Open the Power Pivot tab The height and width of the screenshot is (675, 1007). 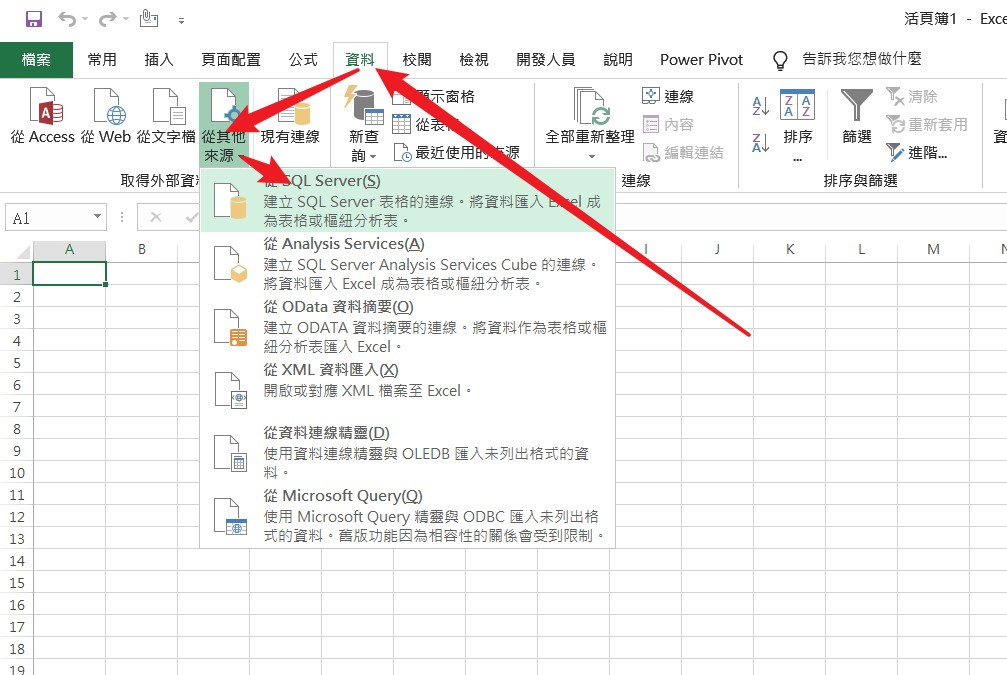click(x=701, y=60)
